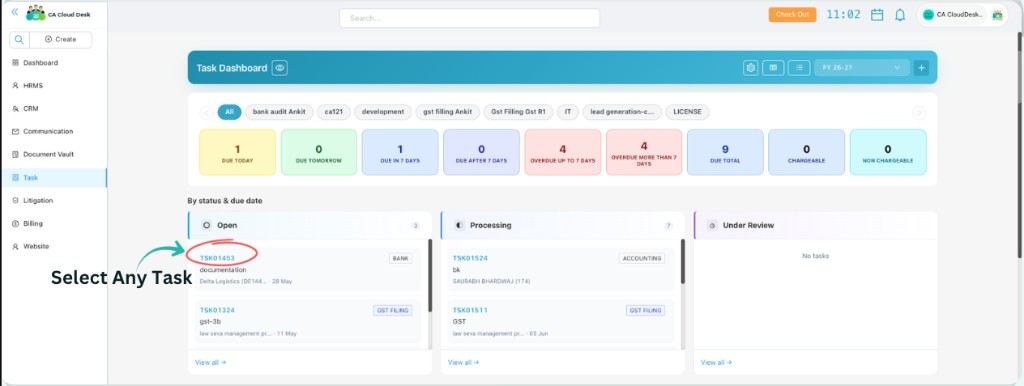Toggle the Task Dashboard eye visibility icon

[280, 68]
